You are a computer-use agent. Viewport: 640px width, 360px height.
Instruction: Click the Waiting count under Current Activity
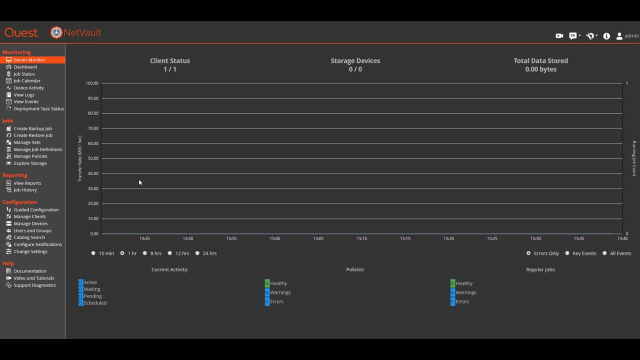[81, 289]
